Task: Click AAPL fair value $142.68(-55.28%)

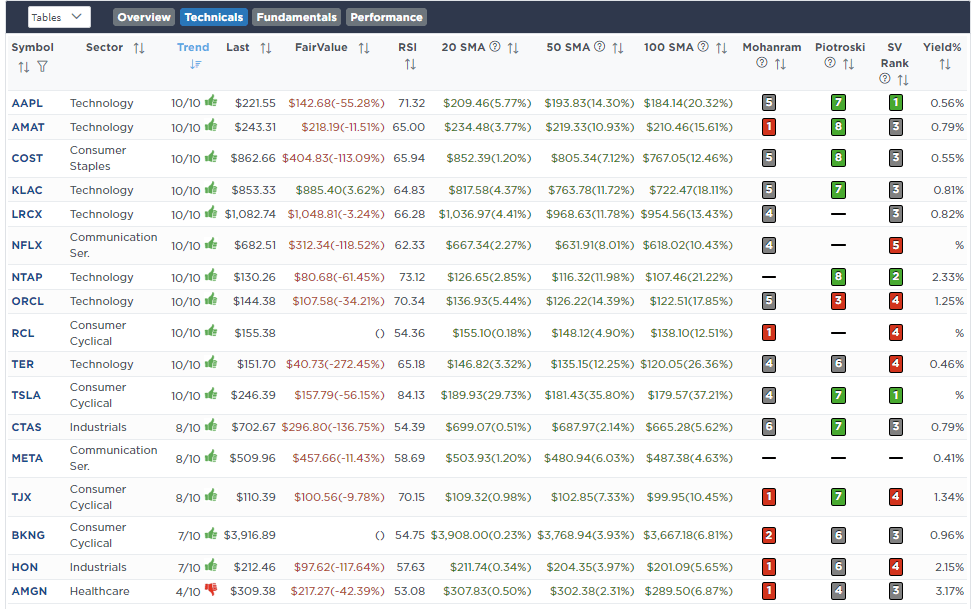Action: point(336,103)
